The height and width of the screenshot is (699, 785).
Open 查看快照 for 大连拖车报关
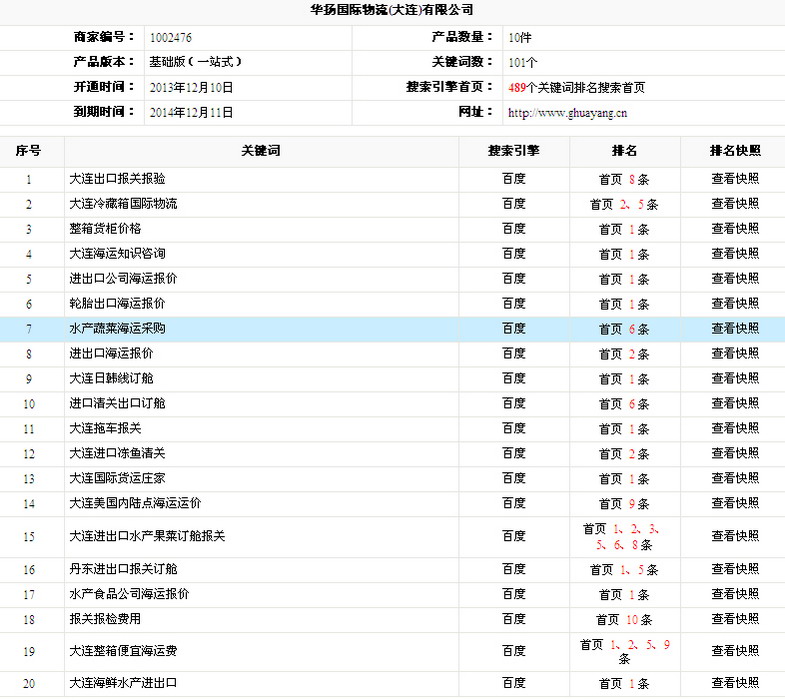734,429
